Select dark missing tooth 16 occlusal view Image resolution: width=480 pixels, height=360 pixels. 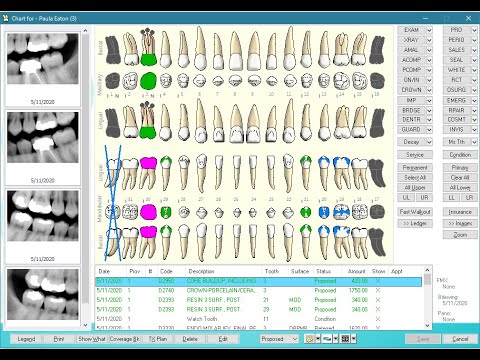click(377, 81)
